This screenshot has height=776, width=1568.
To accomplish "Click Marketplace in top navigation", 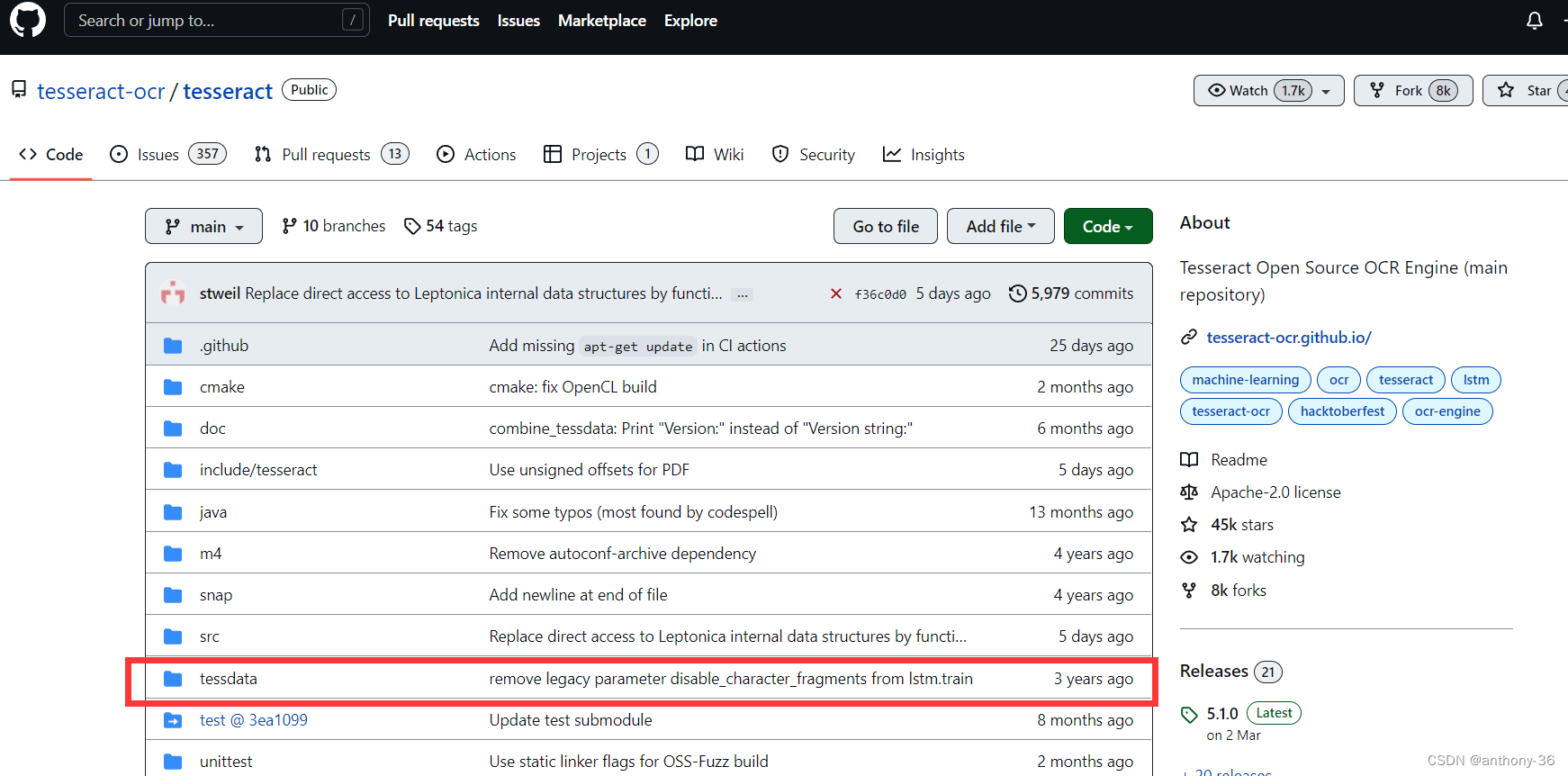I will point(602,21).
